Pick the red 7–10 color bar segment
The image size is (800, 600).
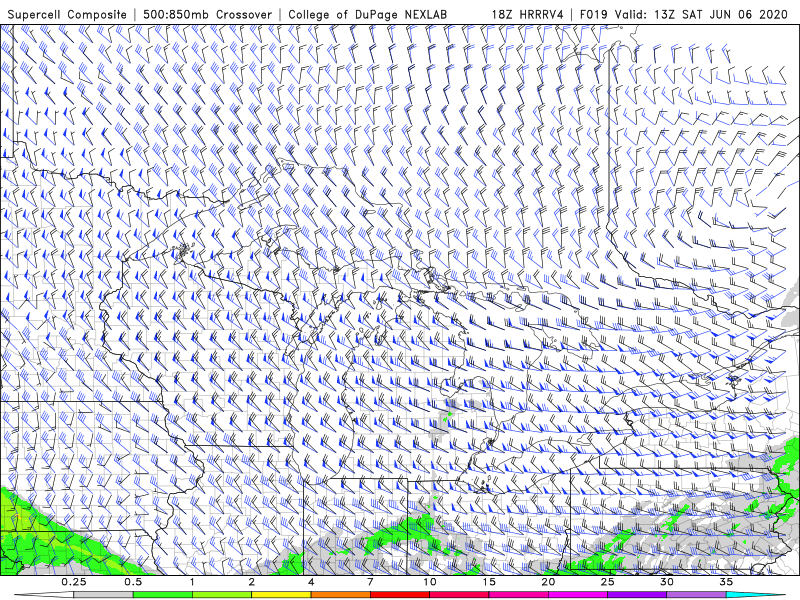pos(400,595)
